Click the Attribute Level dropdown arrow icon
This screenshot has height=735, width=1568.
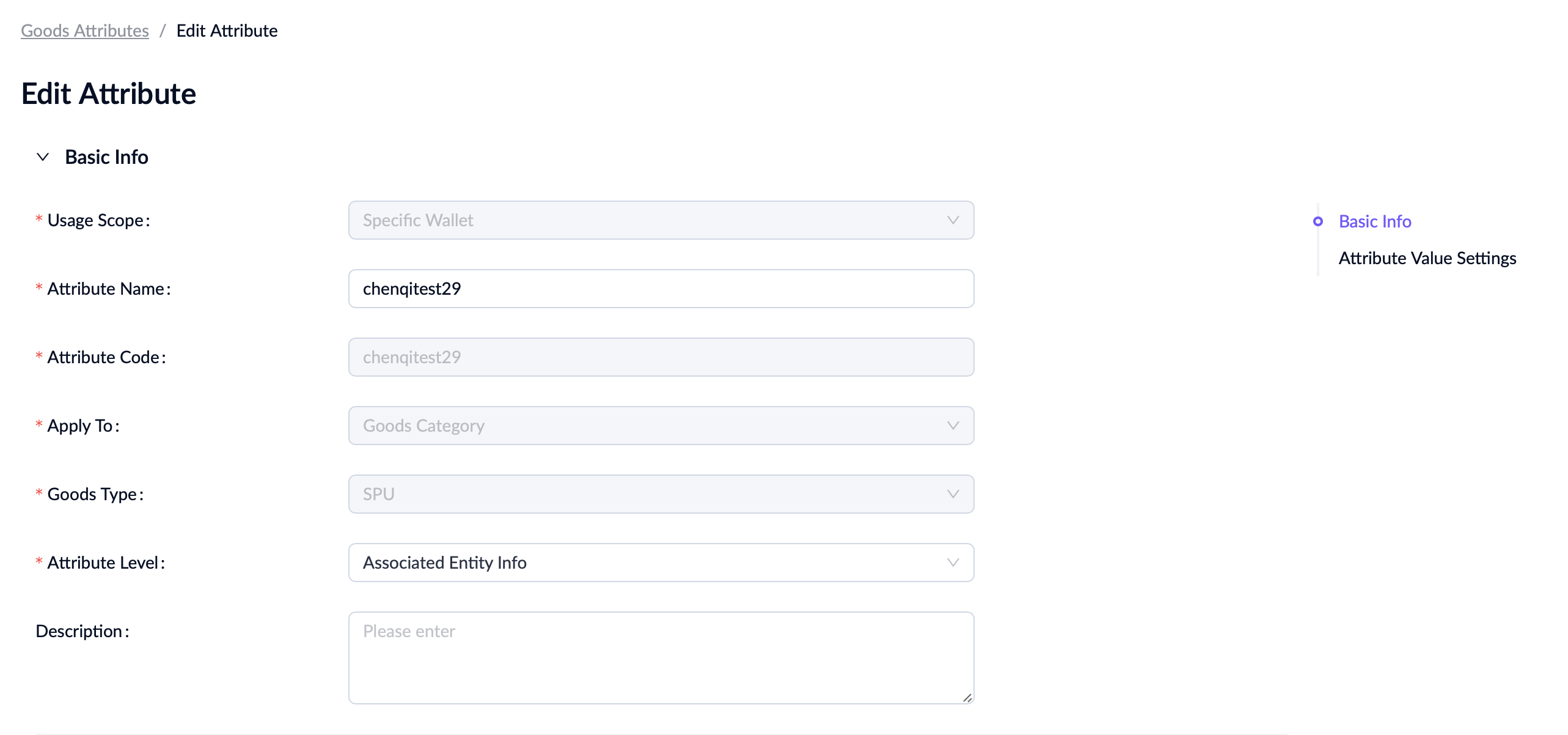(953, 563)
